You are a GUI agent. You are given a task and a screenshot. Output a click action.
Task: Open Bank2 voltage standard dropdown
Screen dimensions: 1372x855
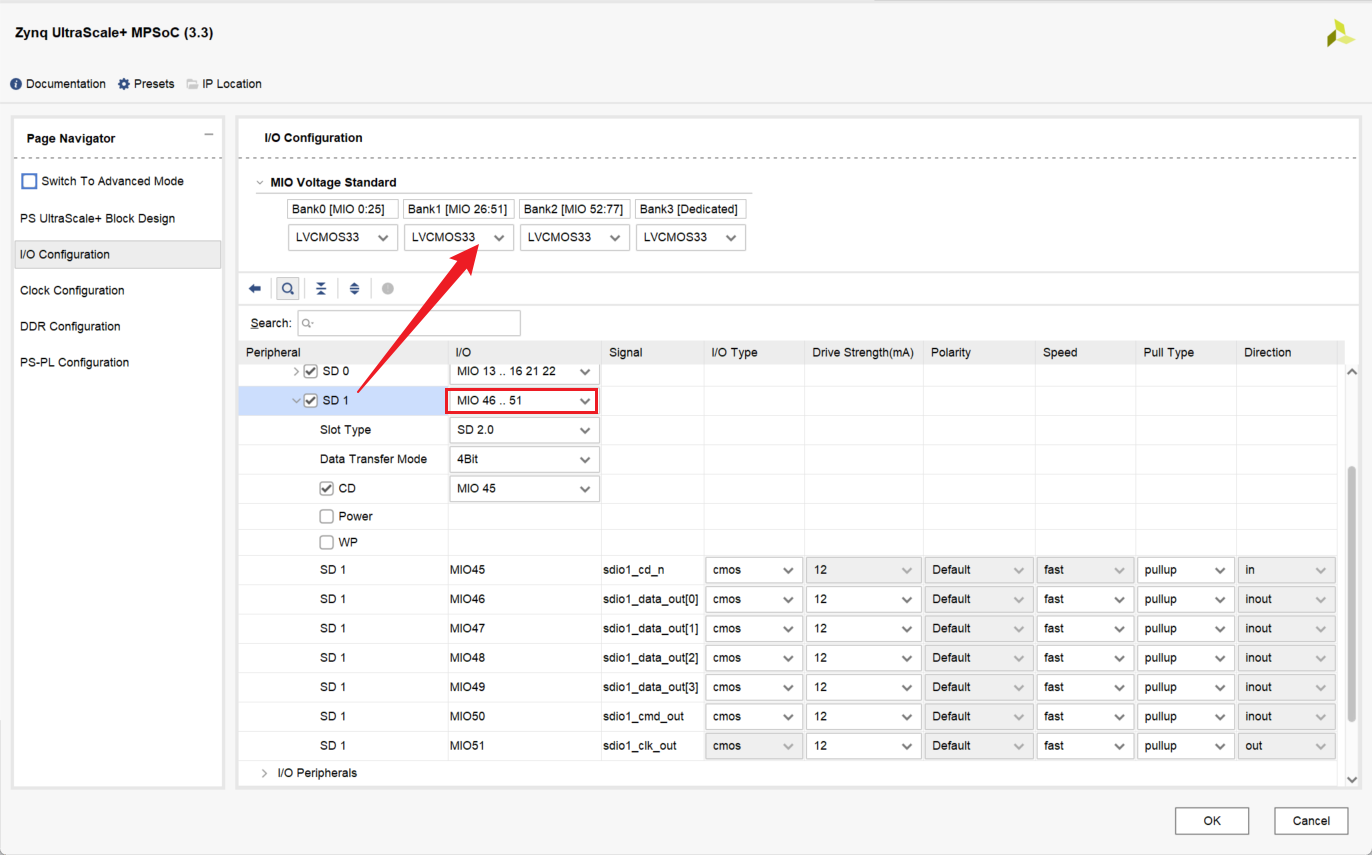575,237
